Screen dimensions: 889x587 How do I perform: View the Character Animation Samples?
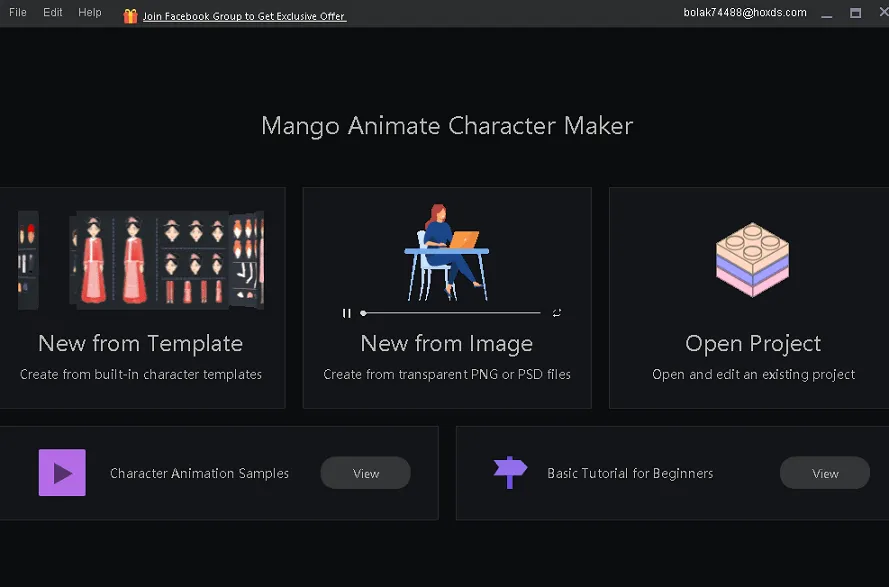pos(365,473)
